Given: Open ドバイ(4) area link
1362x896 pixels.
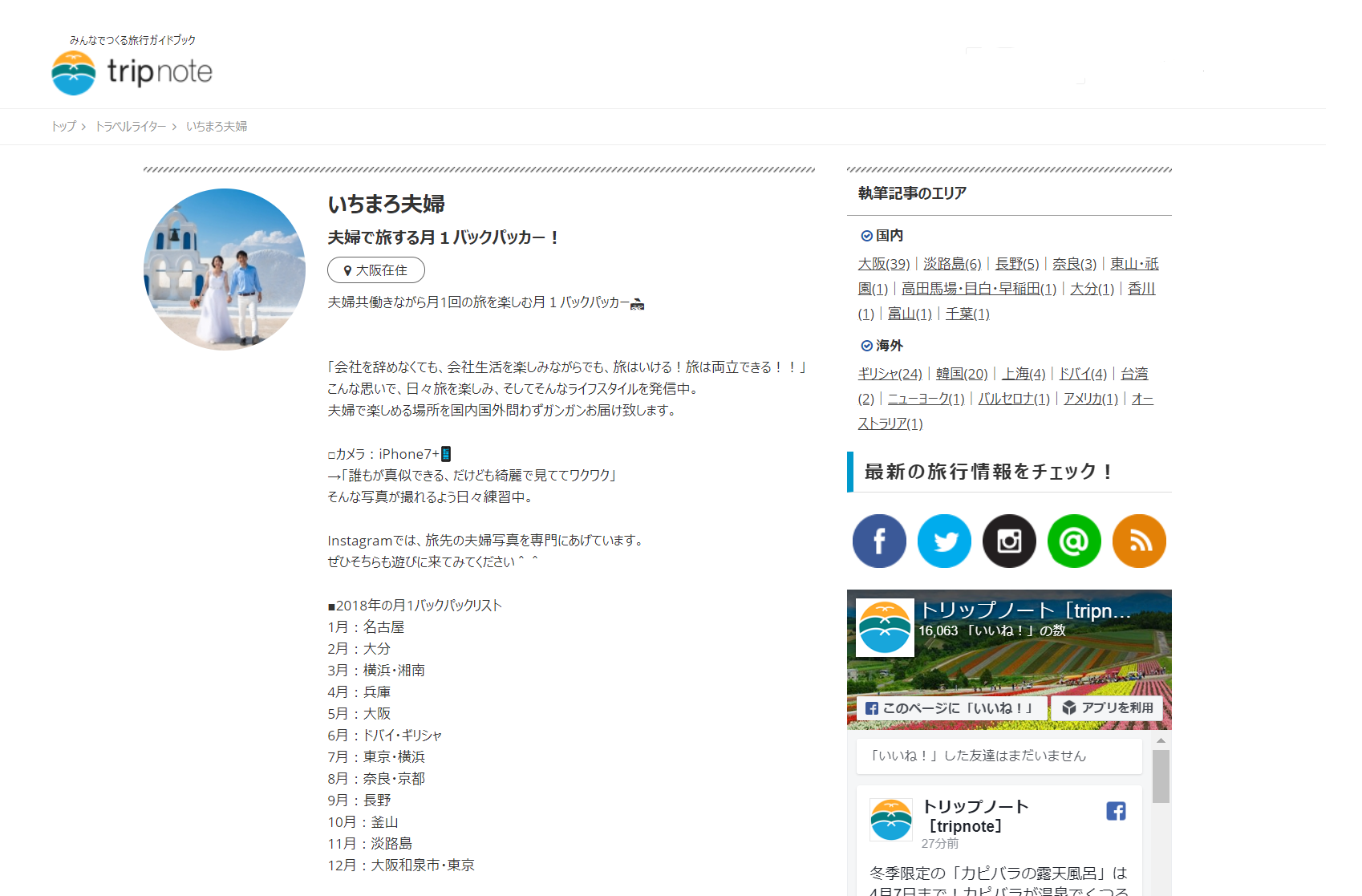Looking at the screenshot, I should [x=1082, y=374].
